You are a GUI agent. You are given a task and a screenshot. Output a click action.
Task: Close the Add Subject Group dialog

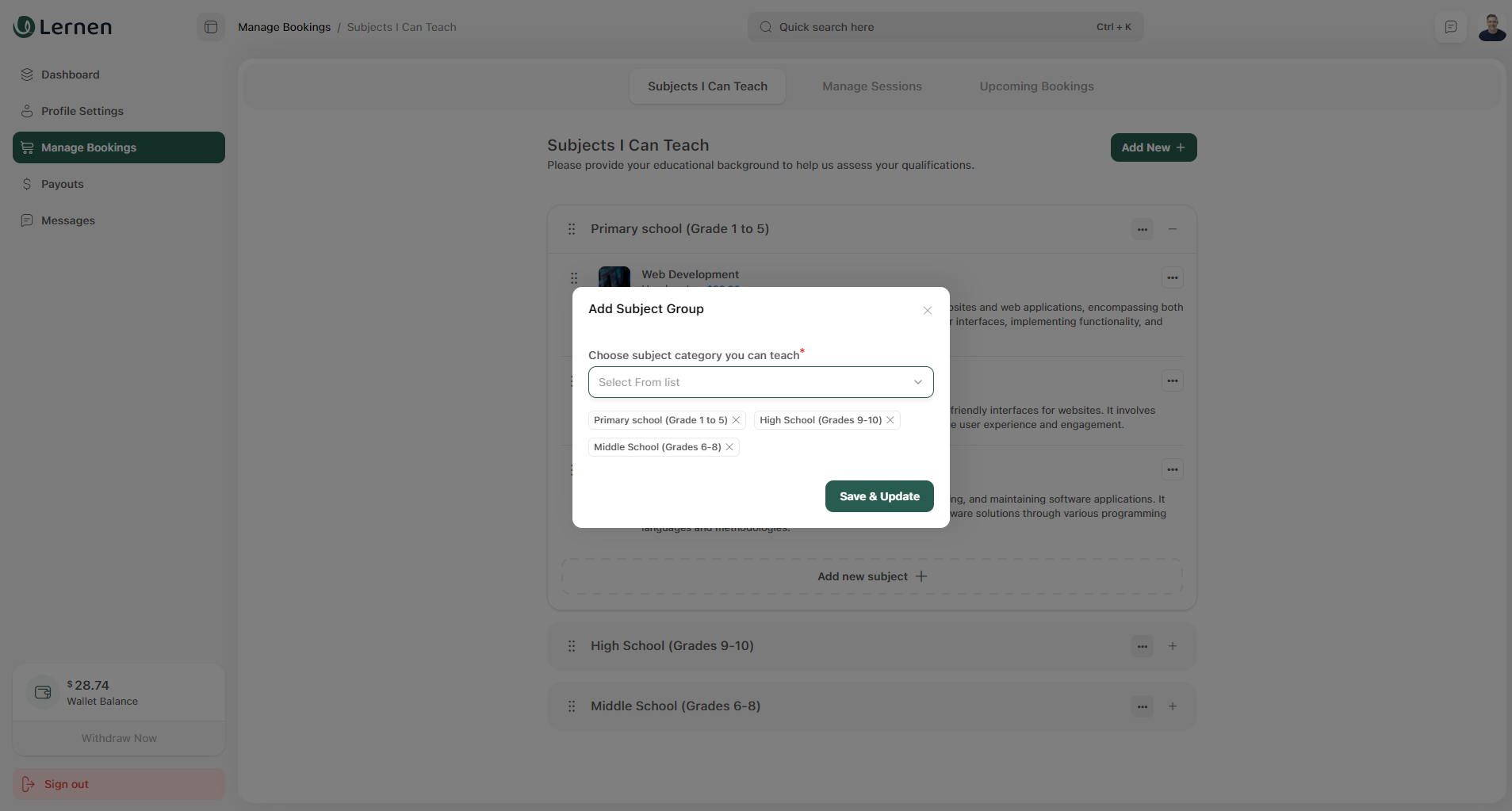point(927,311)
